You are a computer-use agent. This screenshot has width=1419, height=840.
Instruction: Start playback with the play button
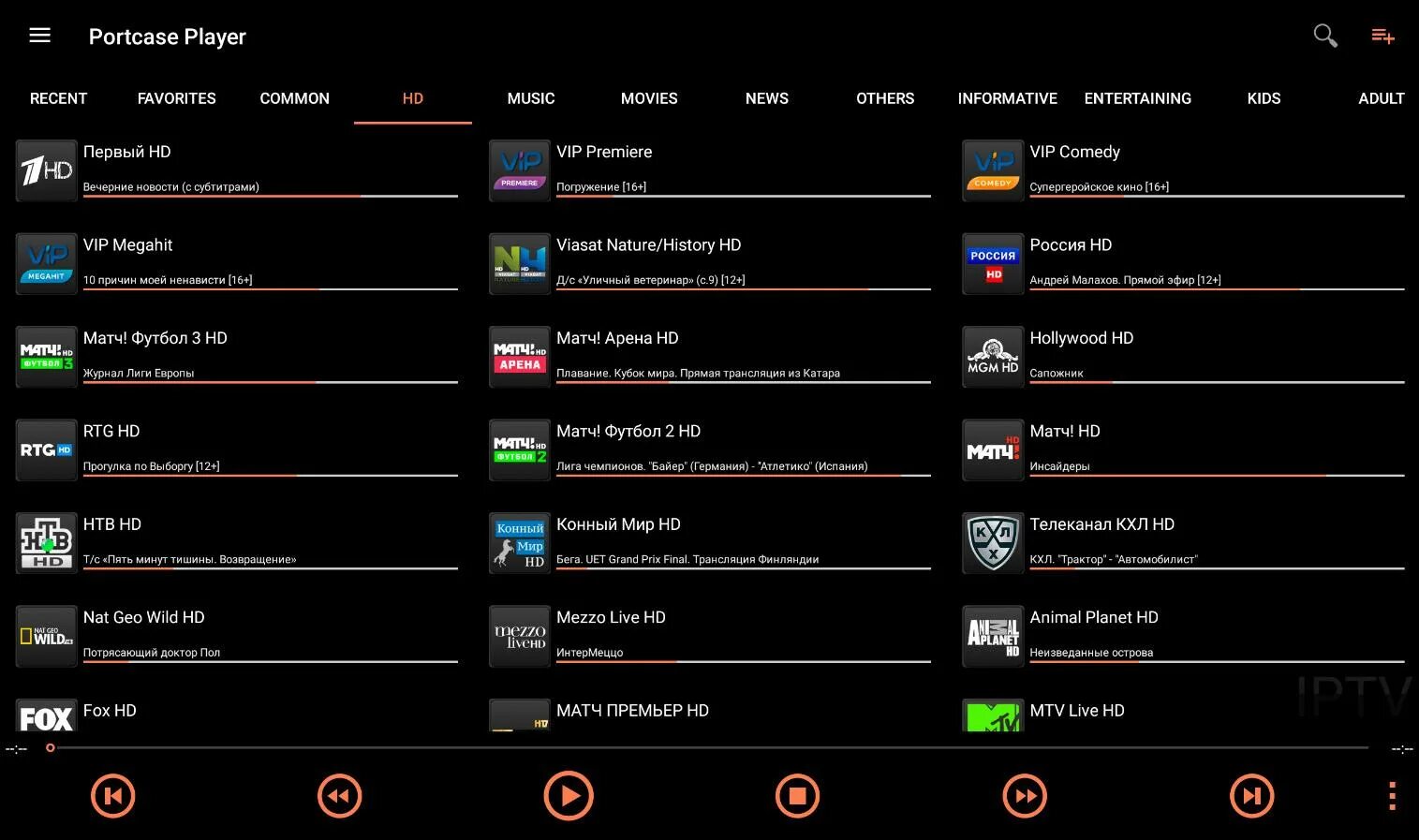(569, 796)
